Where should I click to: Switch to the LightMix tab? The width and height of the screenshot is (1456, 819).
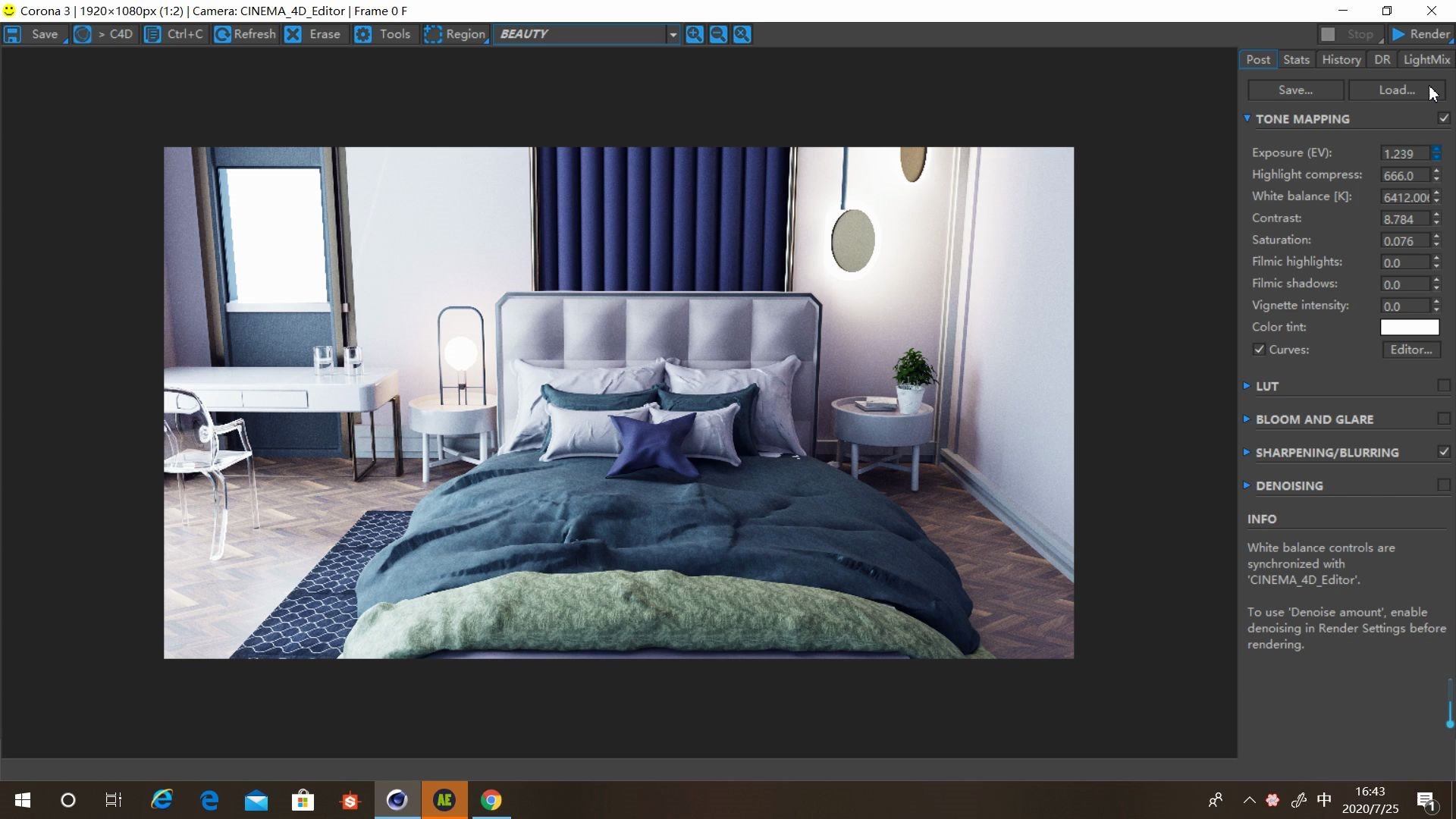pyautogui.click(x=1426, y=59)
